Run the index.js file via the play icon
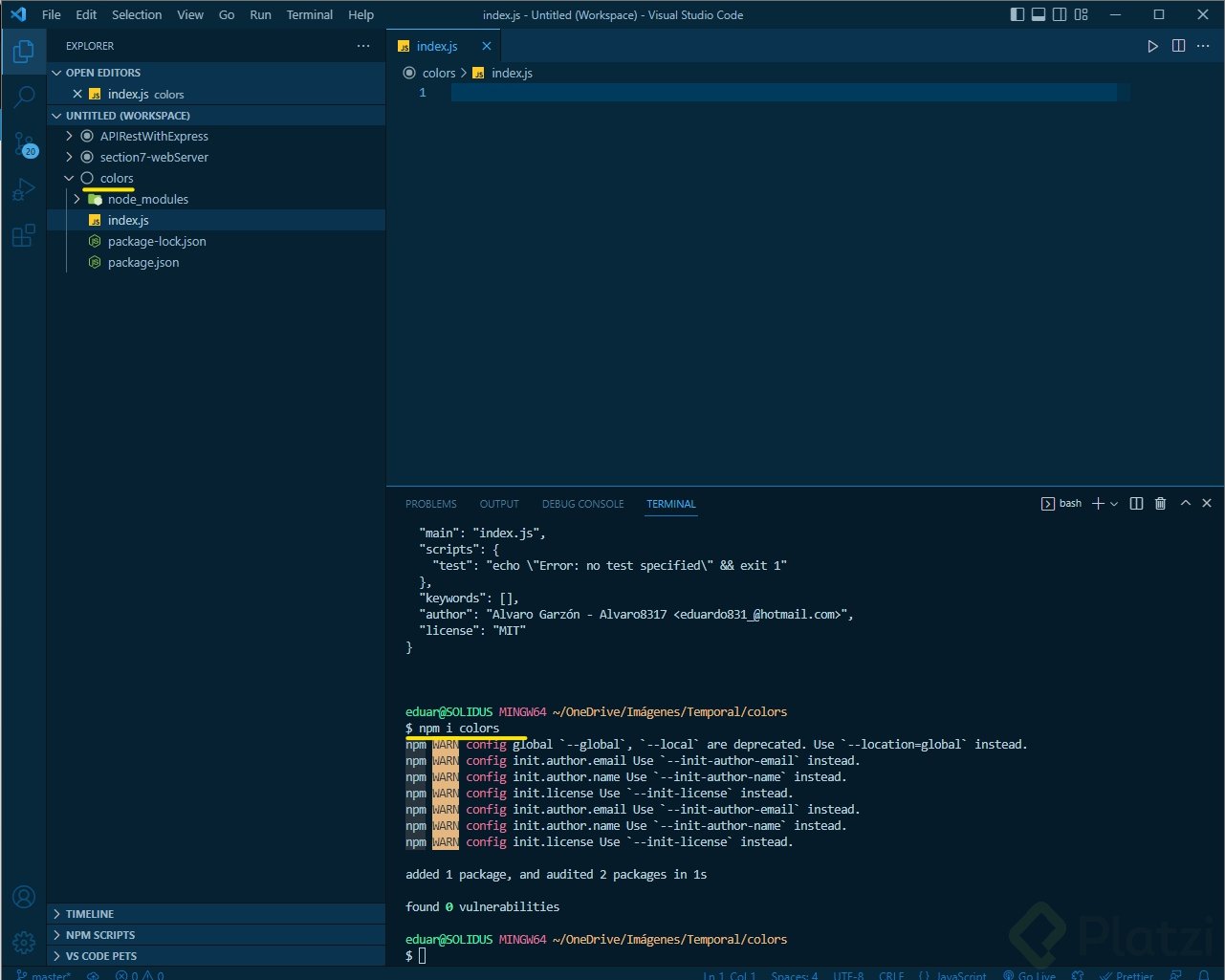 1152,45
